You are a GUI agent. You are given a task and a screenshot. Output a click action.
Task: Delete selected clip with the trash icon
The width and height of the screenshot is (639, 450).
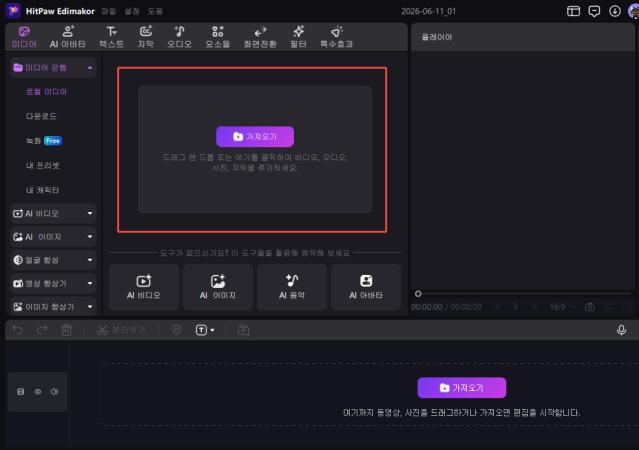pyautogui.click(x=66, y=330)
